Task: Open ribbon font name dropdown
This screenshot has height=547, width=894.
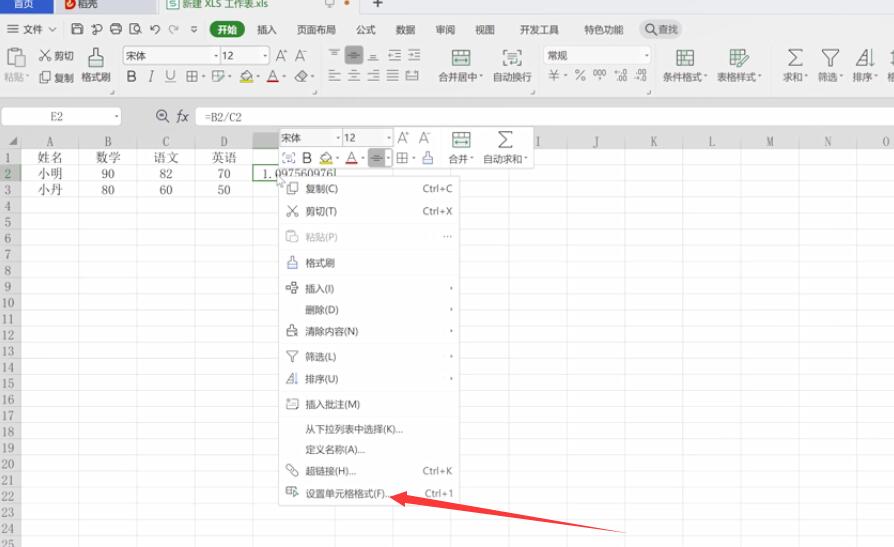Action: [216, 55]
